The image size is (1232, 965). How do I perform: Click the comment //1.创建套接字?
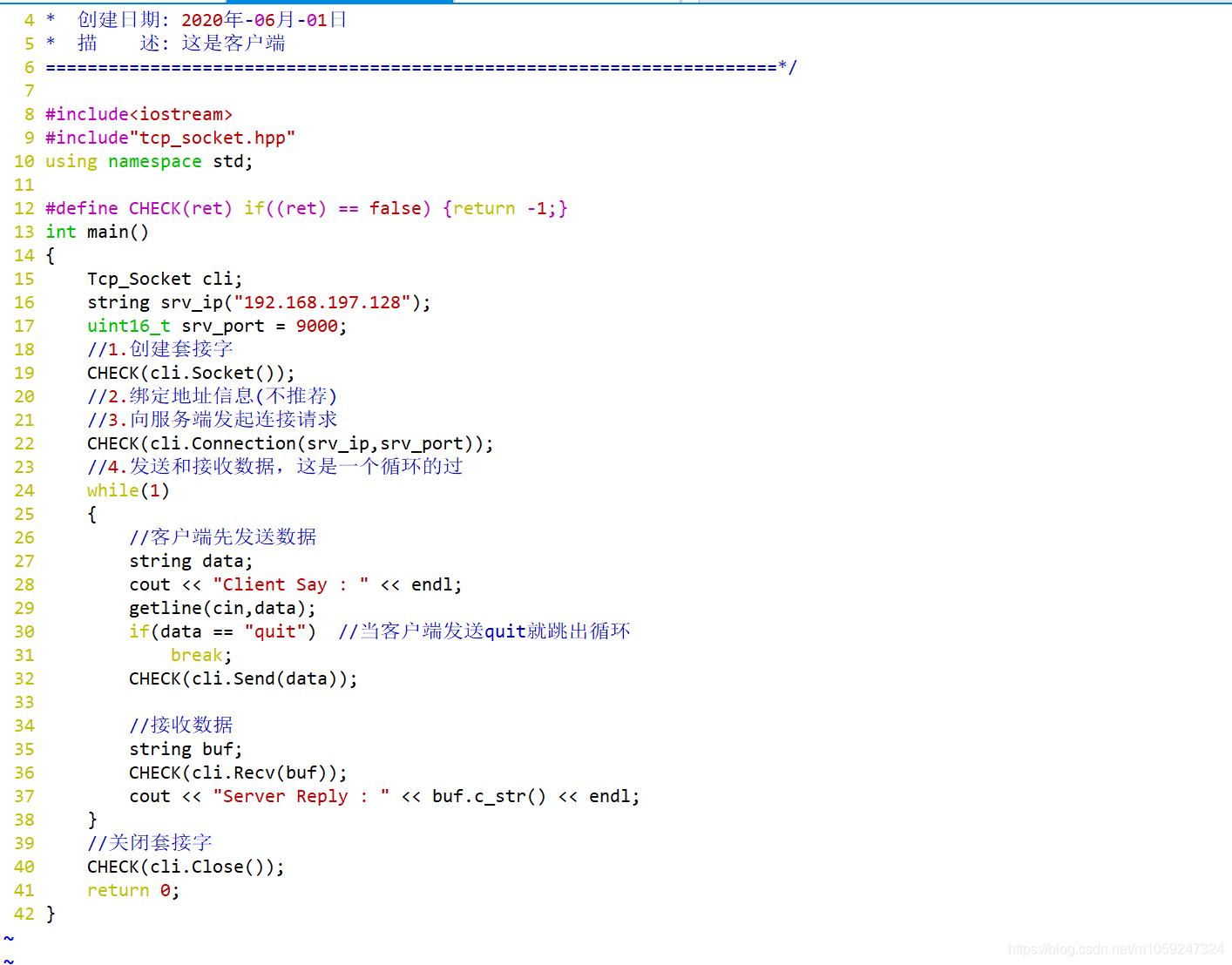[159, 348]
